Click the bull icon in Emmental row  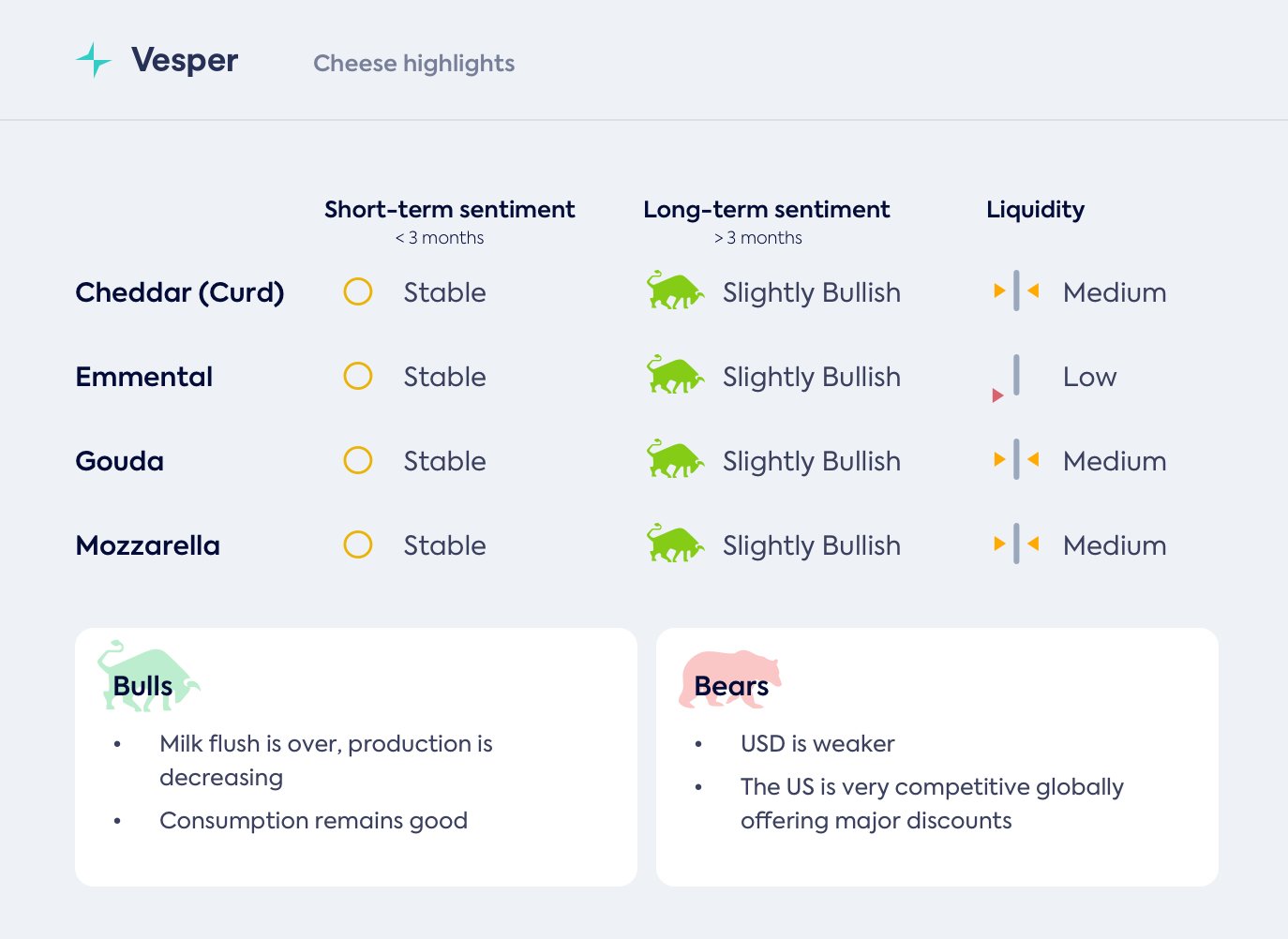click(x=674, y=376)
